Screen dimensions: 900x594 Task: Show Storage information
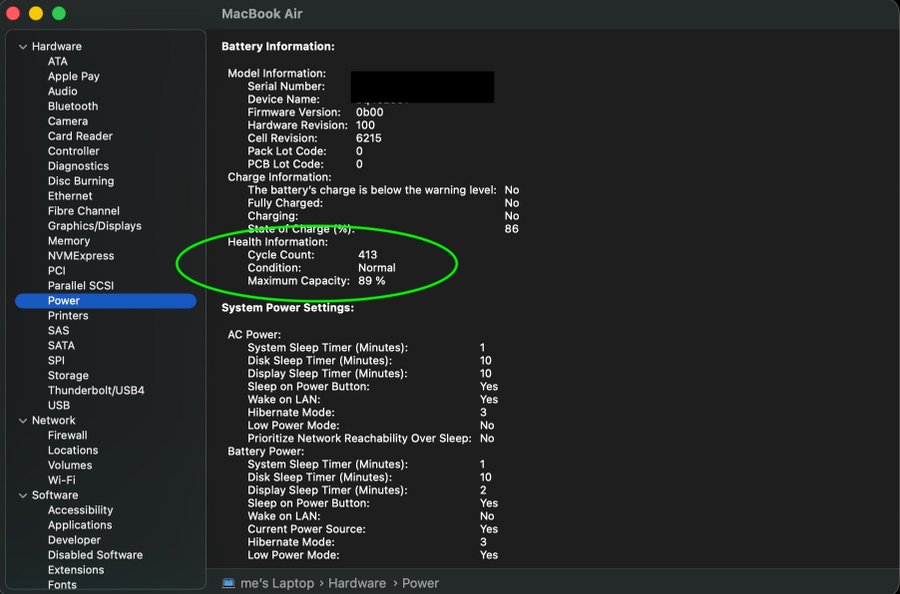tap(68, 376)
